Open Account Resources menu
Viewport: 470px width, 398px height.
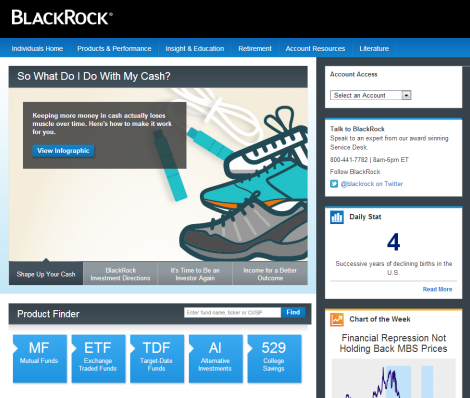[315, 49]
